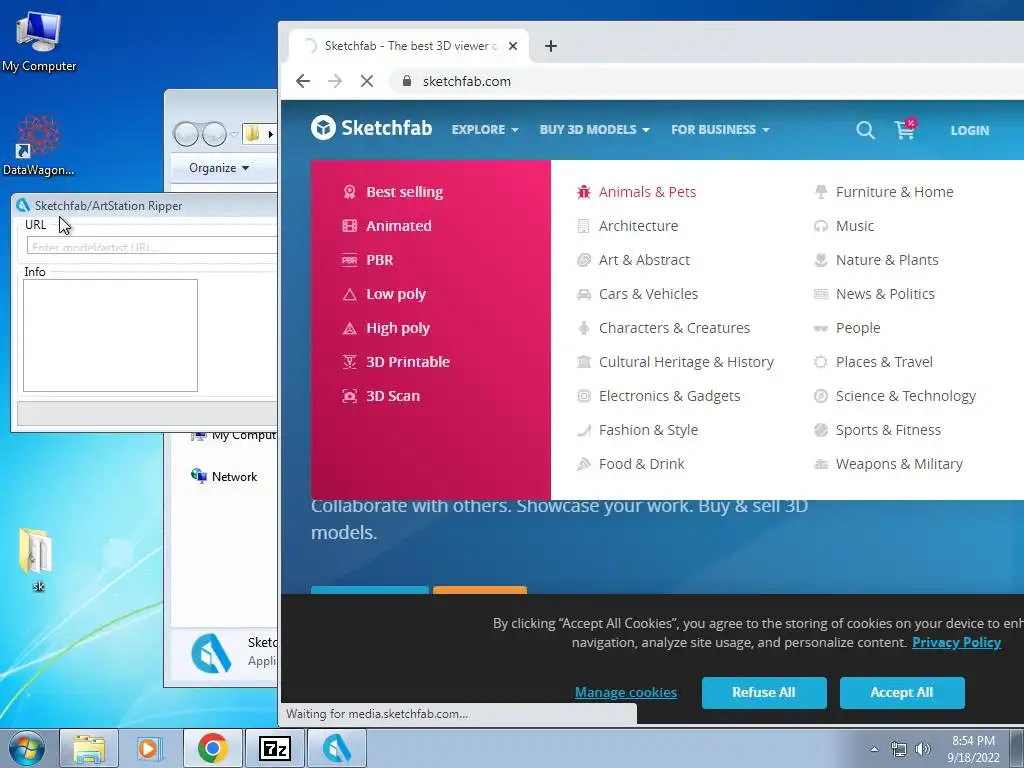Image resolution: width=1024 pixels, height=768 pixels.
Task: Click the Ripper URL input field
Action: click(x=152, y=246)
